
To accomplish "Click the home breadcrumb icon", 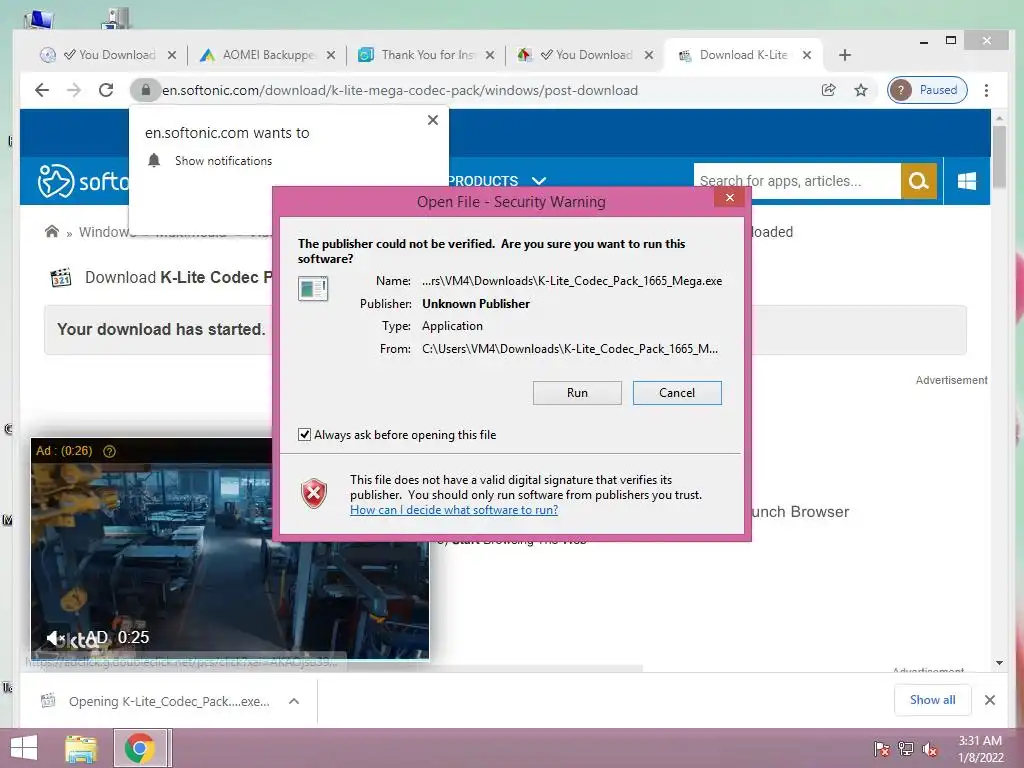I will pyautogui.click(x=52, y=231).
